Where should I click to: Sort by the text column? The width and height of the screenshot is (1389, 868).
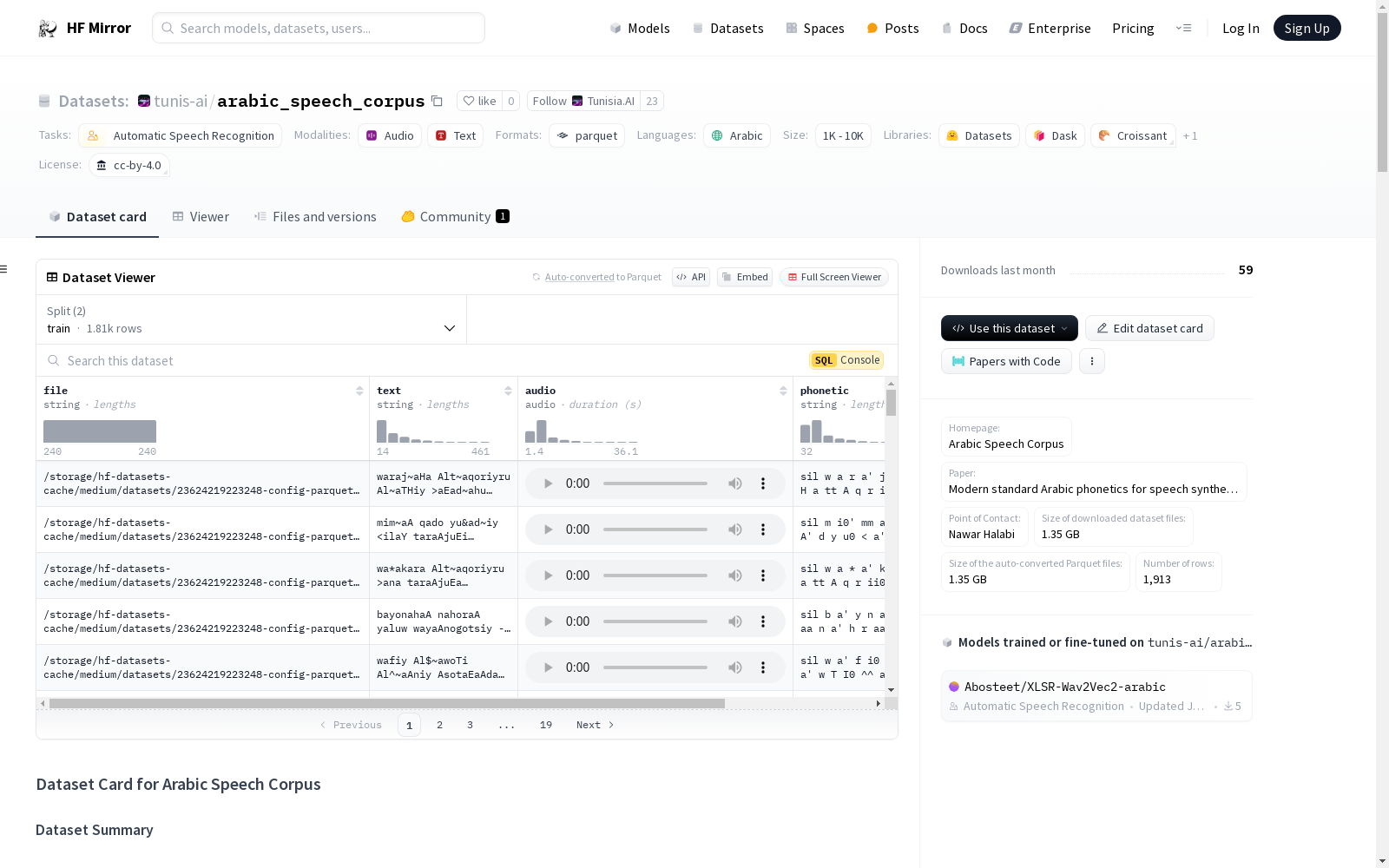point(508,391)
